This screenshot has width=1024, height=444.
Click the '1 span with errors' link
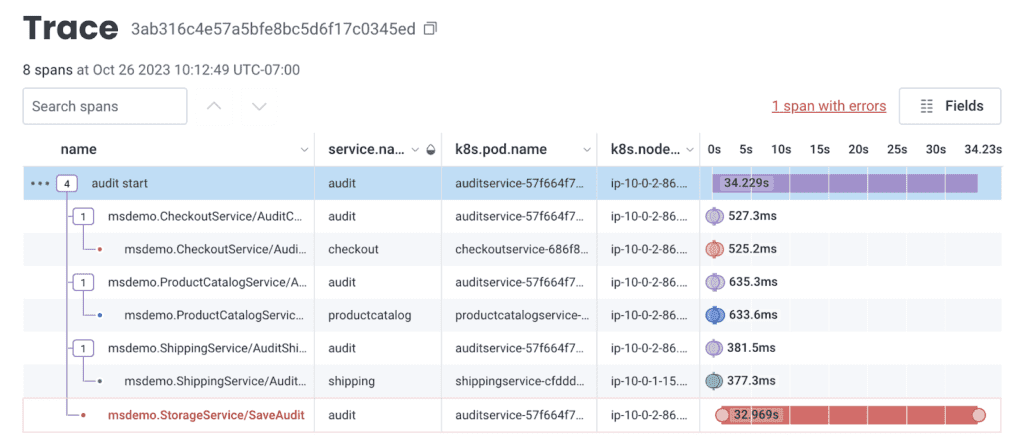(x=828, y=106)
